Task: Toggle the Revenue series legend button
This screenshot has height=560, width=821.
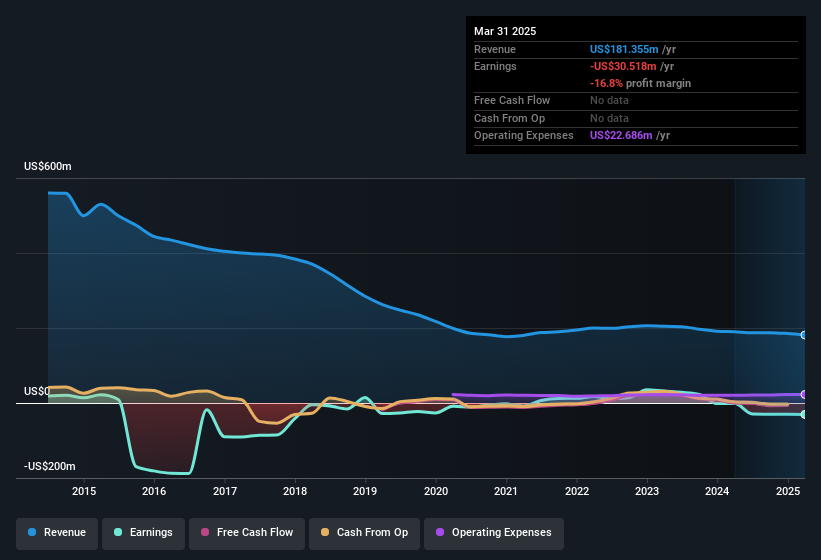Action: pos(57,533)
